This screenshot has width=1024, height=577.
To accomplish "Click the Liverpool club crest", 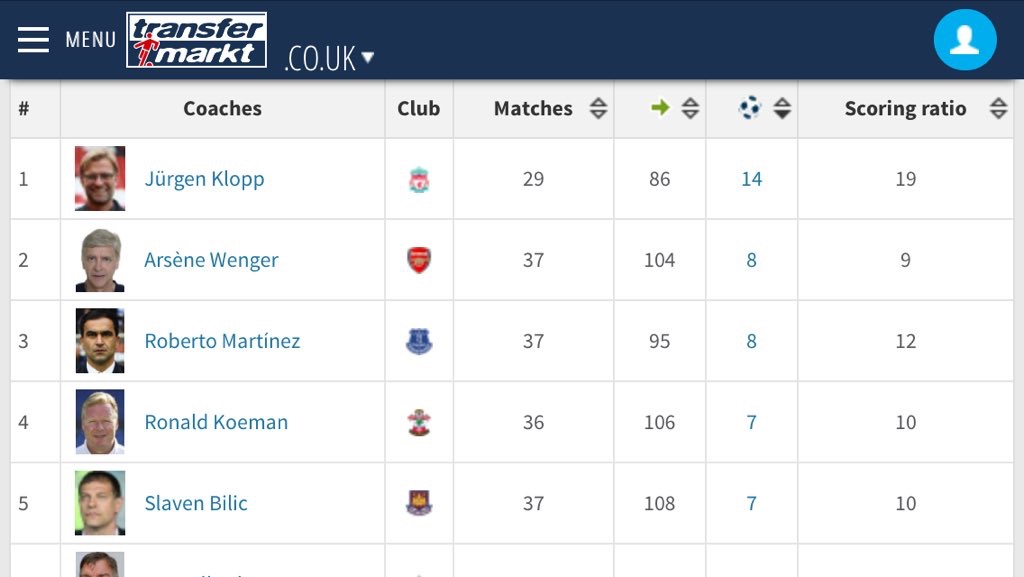I will click(x=418, y=180).
